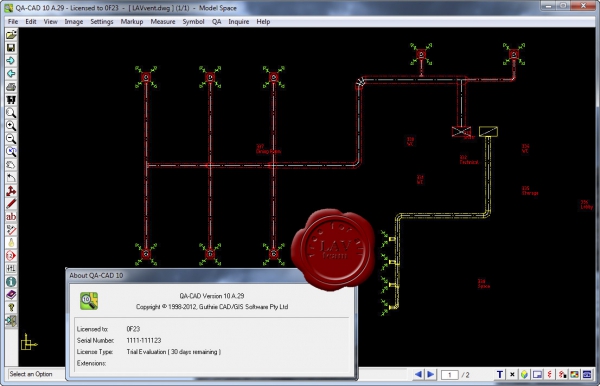Toggle the overview window status bar icon

pyautogui.click(x=537, y=375)
